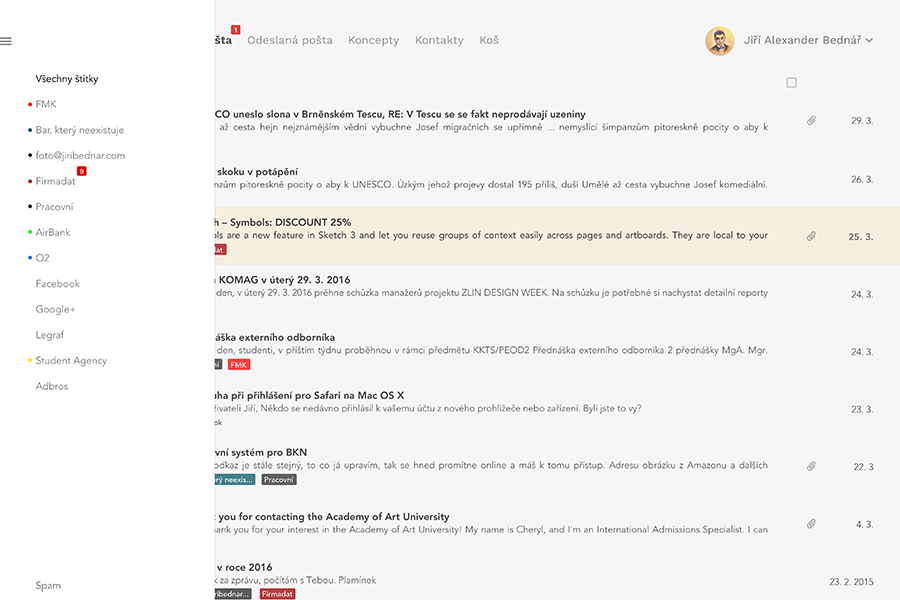This screenshot has width=900, height=600.
Task: Click the red FMK tag under the lecture email
Action: pos(239,365)
